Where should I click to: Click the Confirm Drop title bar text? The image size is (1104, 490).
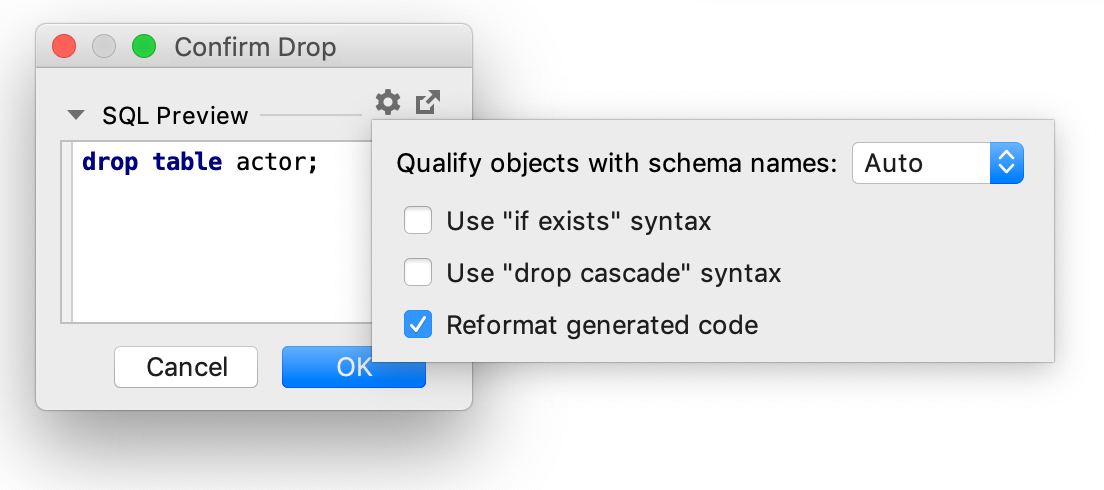(255, 48)
